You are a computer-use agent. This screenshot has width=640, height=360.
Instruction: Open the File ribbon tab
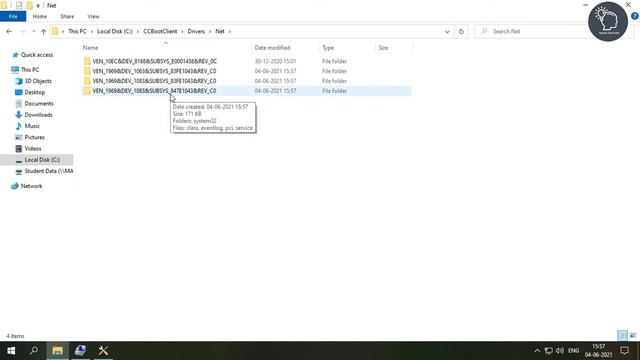click(x=13, y=16)
